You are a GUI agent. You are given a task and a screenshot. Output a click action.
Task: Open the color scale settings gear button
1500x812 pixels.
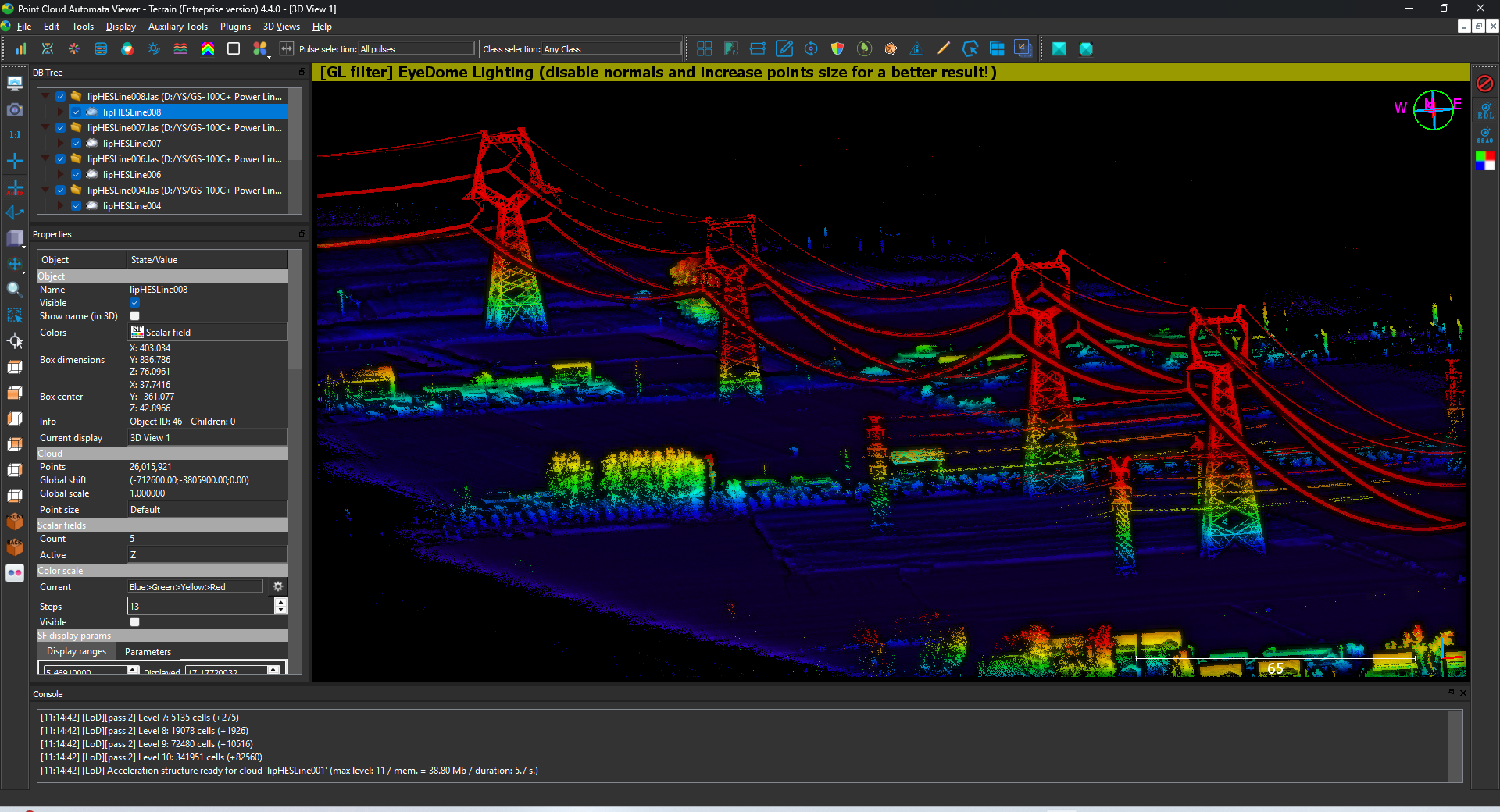[277, 586]
